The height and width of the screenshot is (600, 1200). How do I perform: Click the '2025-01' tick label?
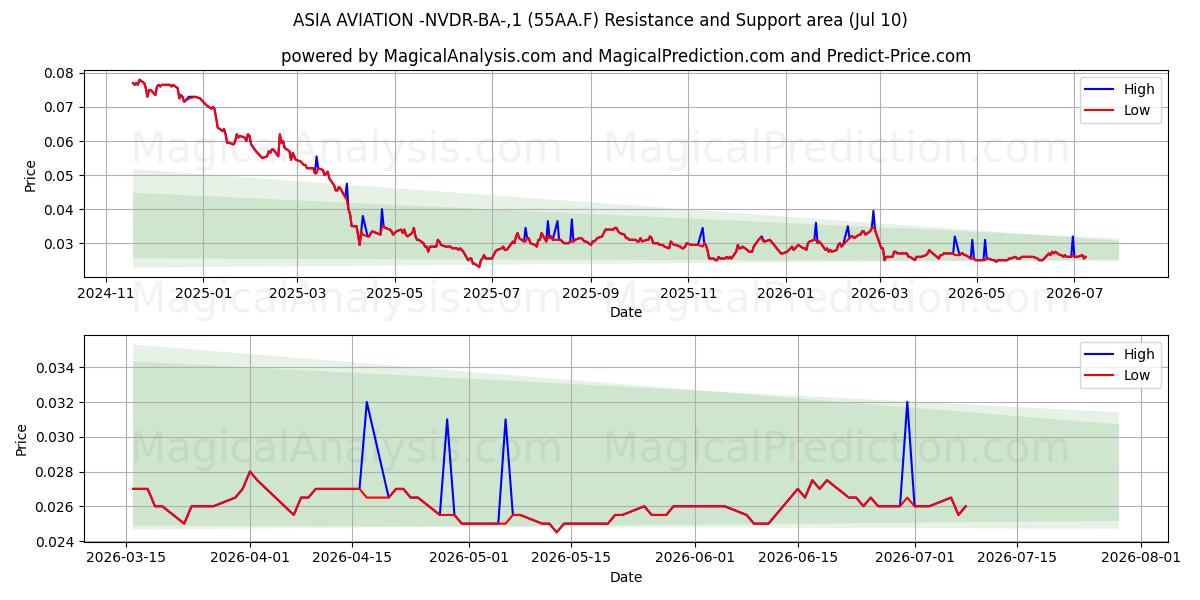click(x=203, y=293)
